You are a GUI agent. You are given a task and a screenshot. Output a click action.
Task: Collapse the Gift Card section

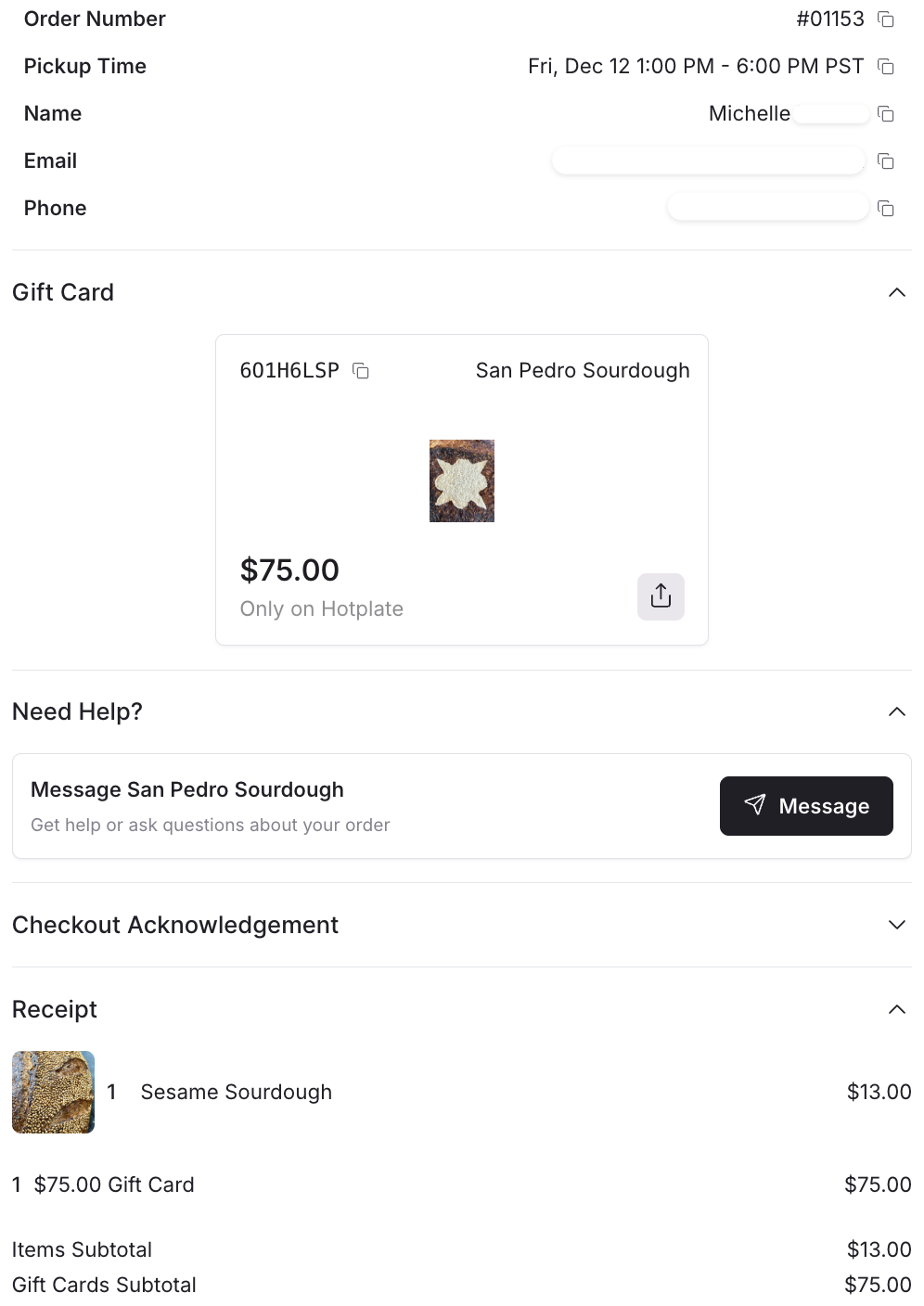coord(896,293)
